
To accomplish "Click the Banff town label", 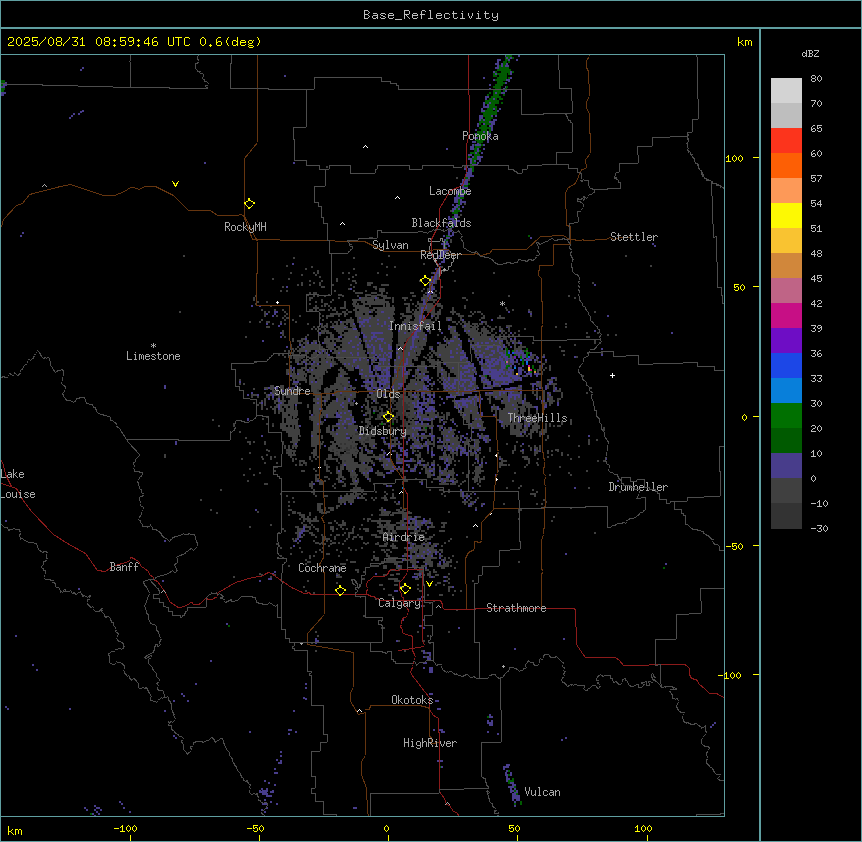I will tap(124, 567).
